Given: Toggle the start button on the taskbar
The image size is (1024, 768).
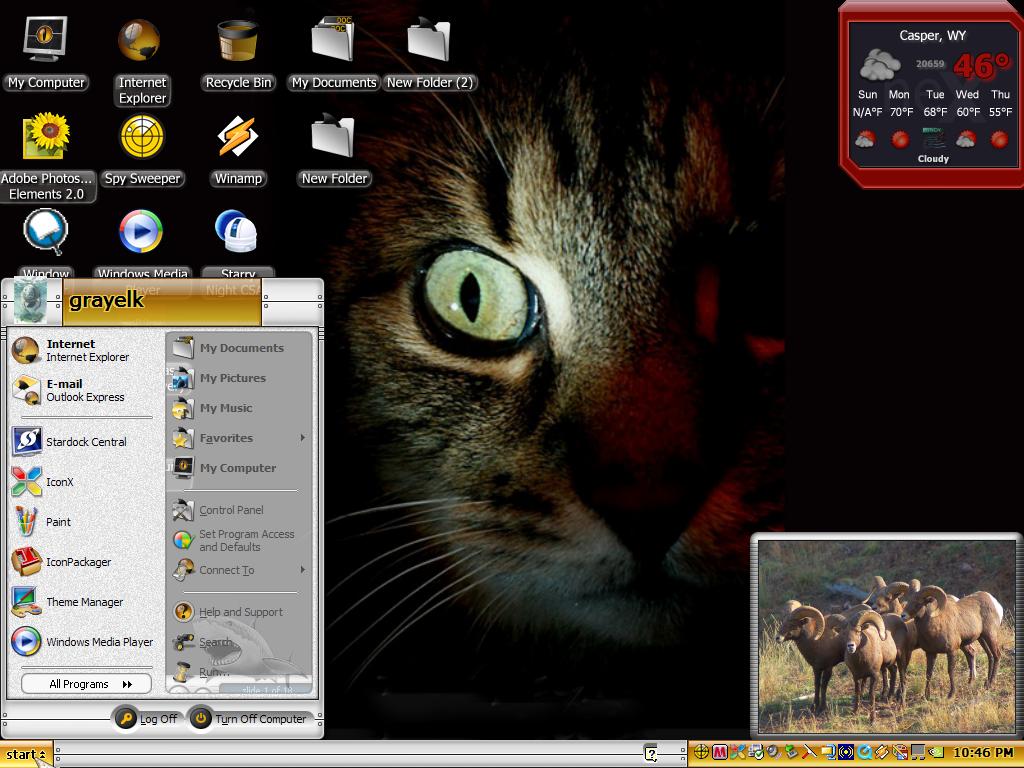Looking at the screenshot, I should 26,754.
